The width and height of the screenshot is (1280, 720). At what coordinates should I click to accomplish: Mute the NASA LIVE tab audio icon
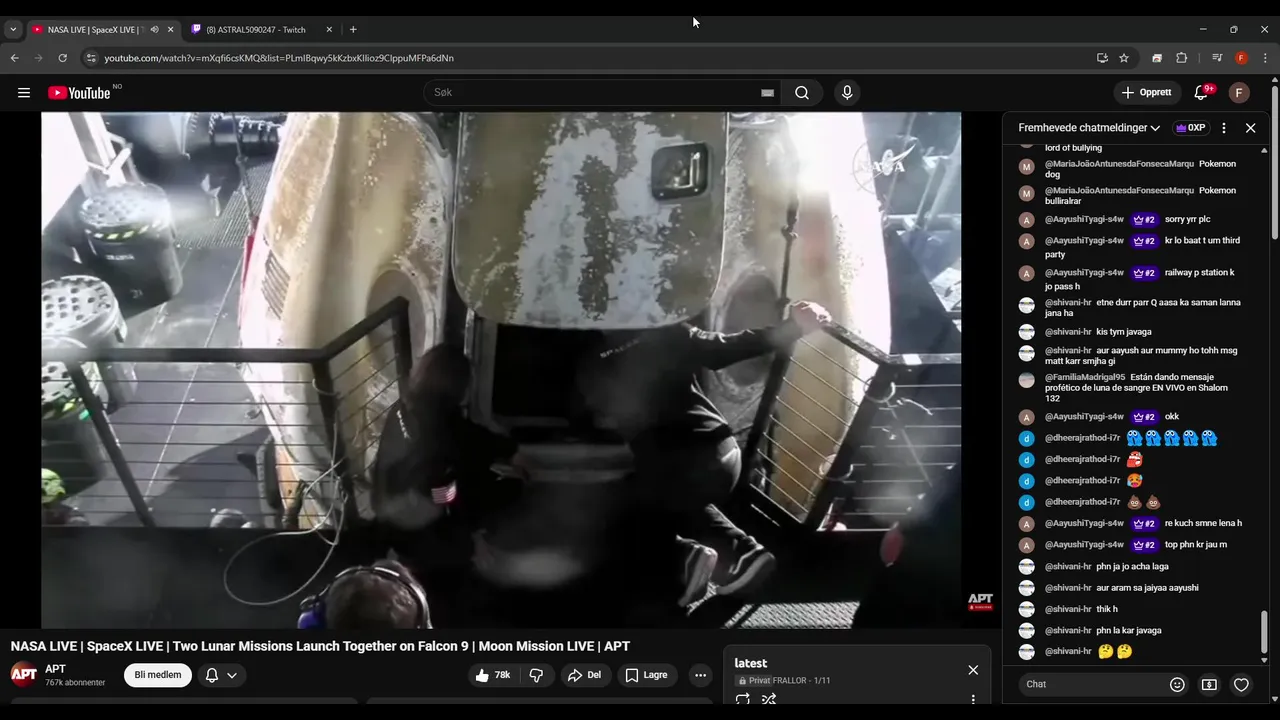pos(154,29)
